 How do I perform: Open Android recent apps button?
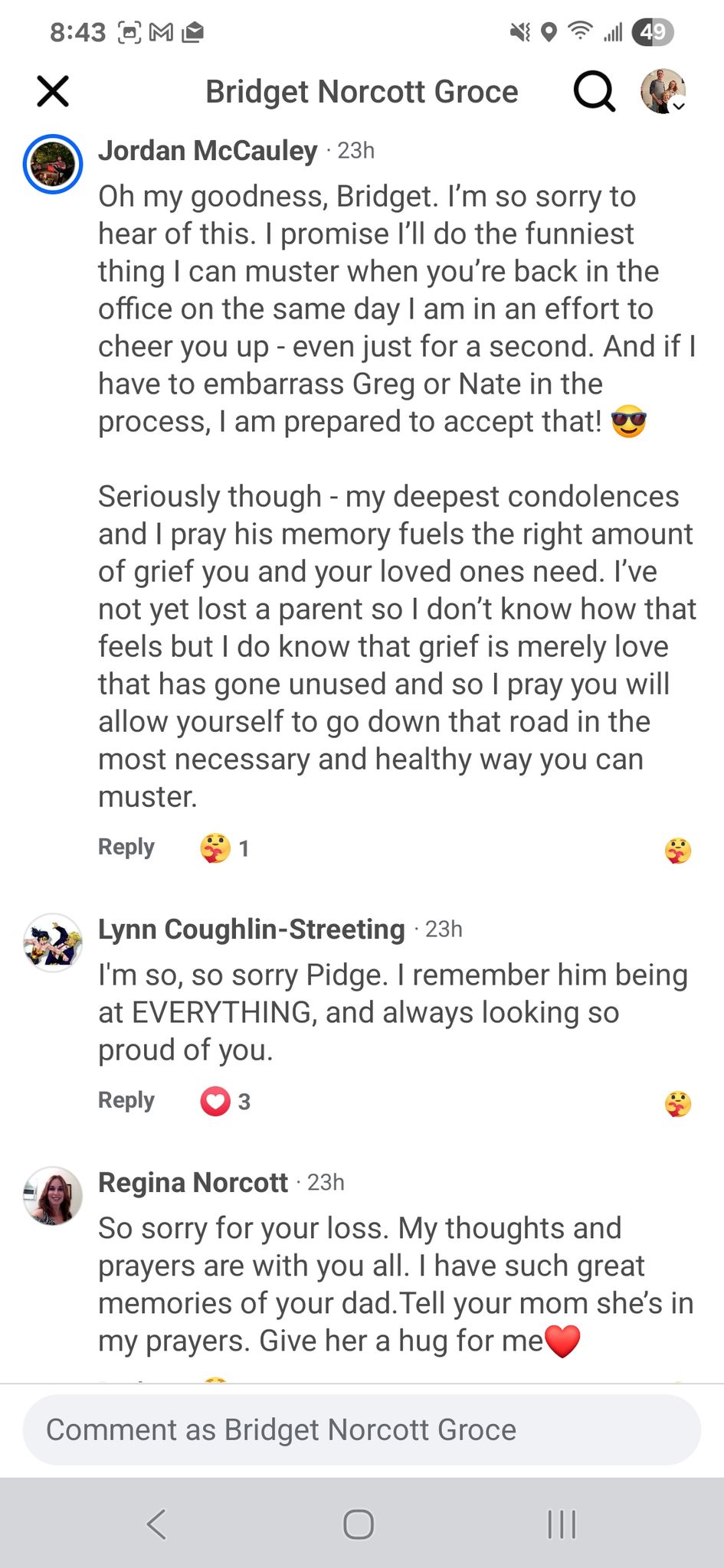point(562,1524)
